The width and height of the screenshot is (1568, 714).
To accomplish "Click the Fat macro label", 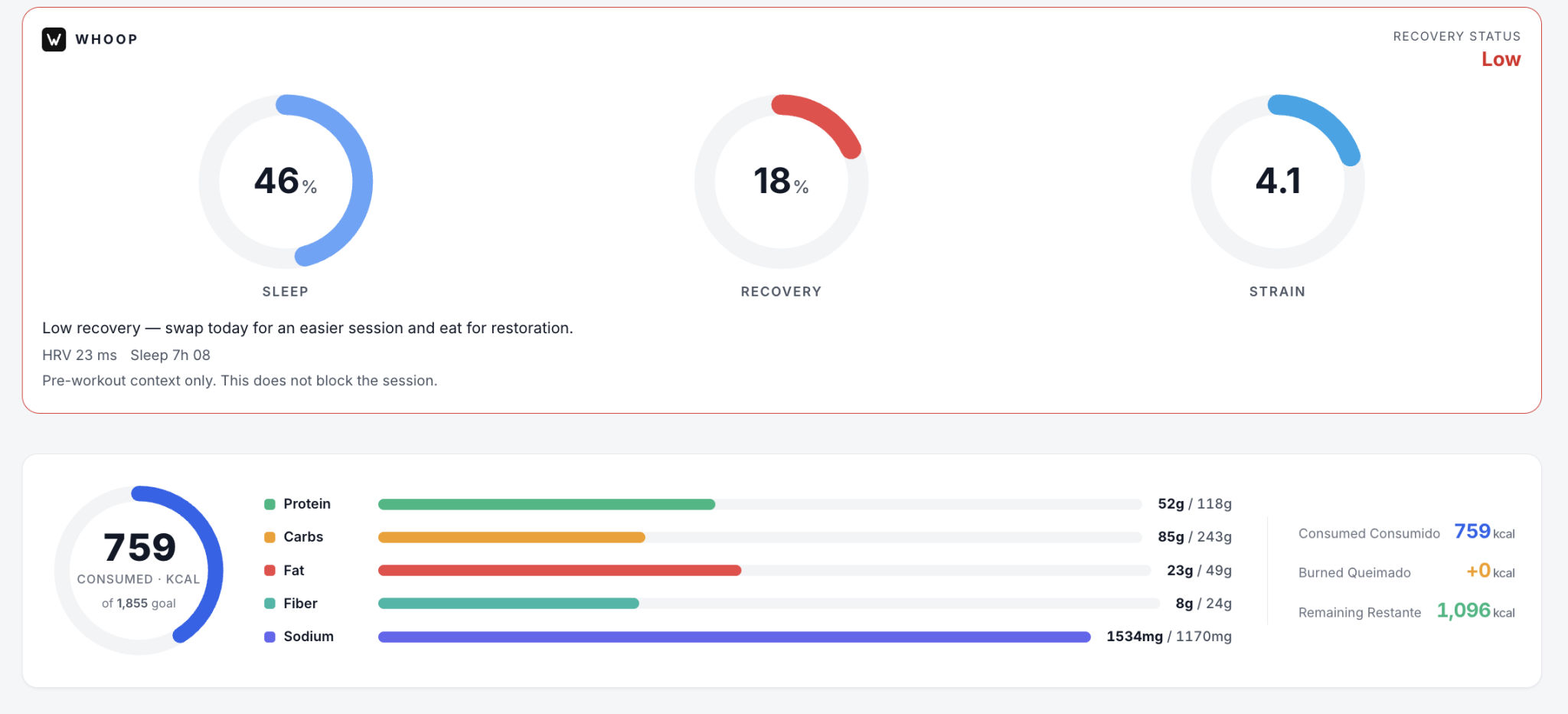I will click(294, 570).
